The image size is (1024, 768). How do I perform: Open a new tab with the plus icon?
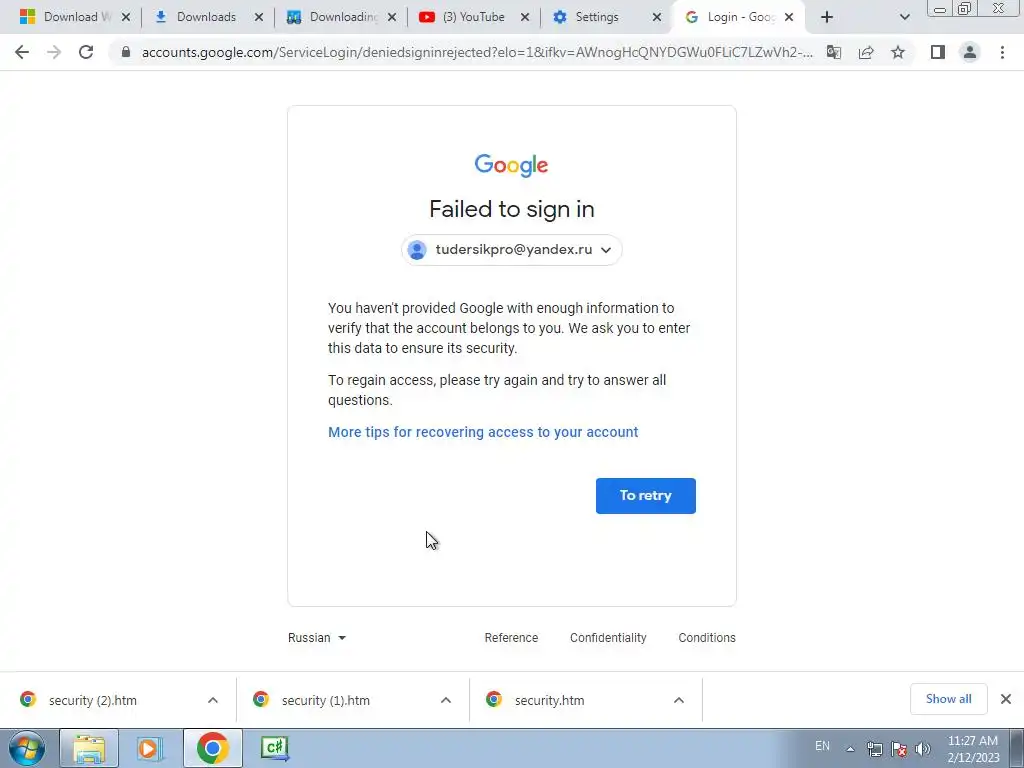pos(827,17)
